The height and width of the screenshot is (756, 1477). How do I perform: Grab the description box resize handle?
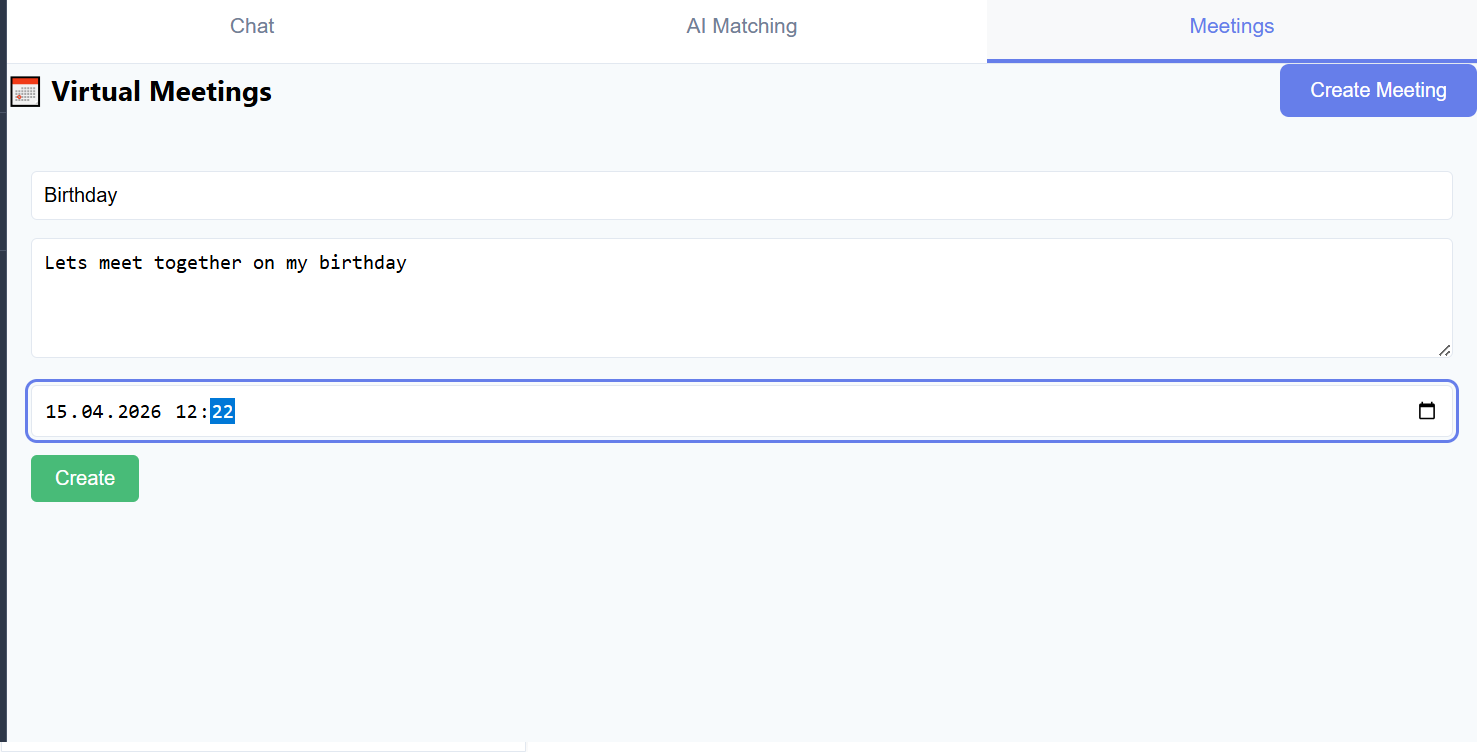[x=1444, y=350]
